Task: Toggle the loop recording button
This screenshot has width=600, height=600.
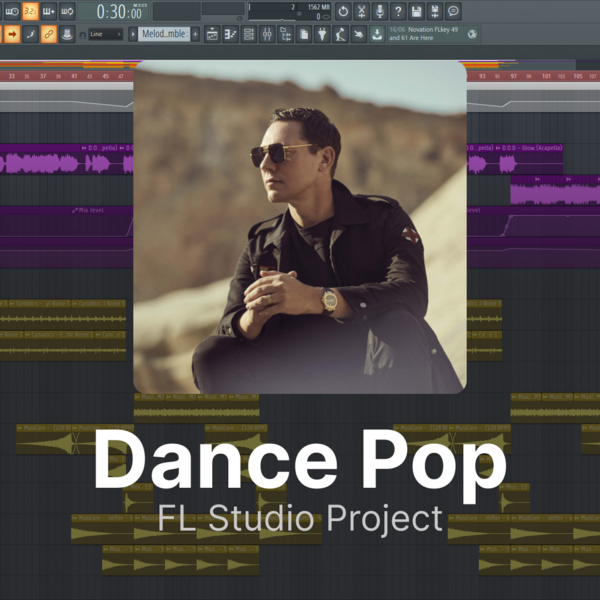Action: [67, 11]
